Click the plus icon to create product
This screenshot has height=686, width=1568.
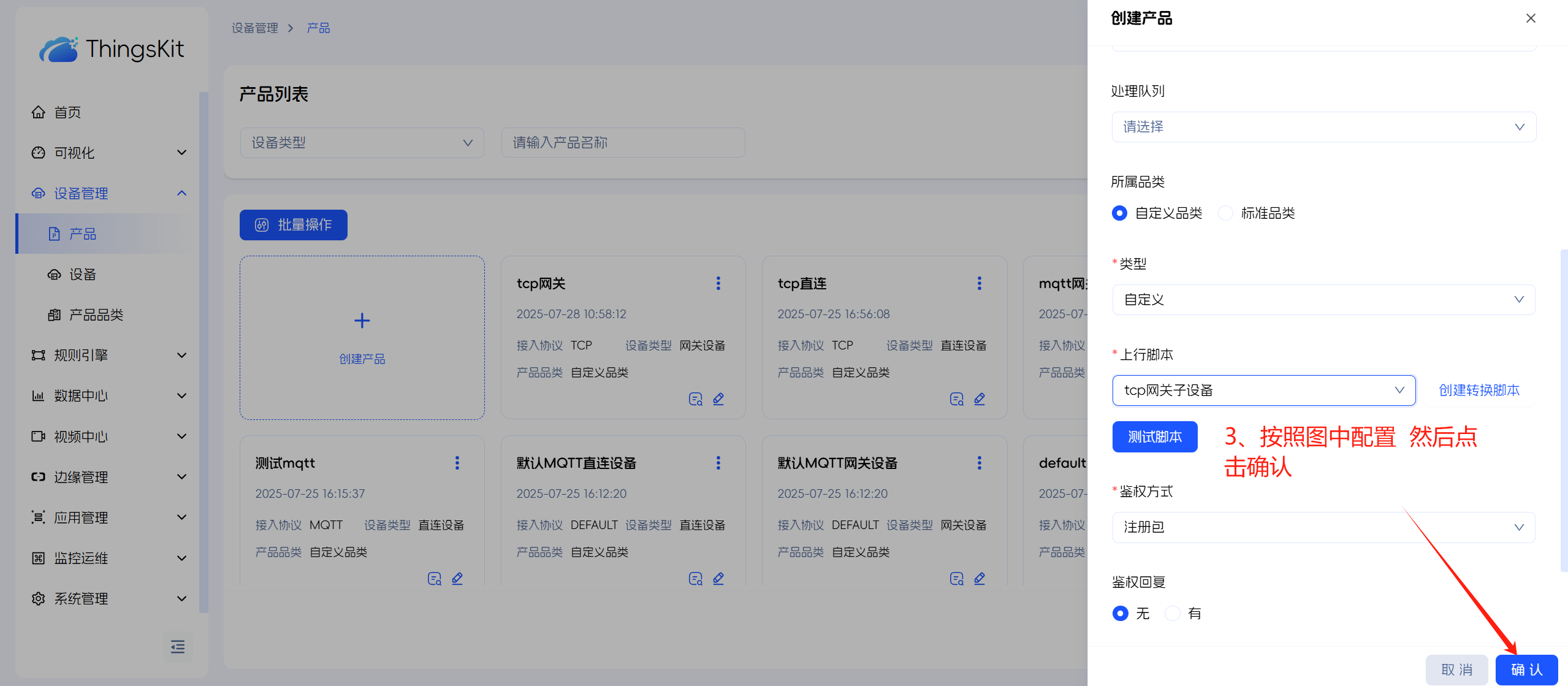[x=362, y=321]
